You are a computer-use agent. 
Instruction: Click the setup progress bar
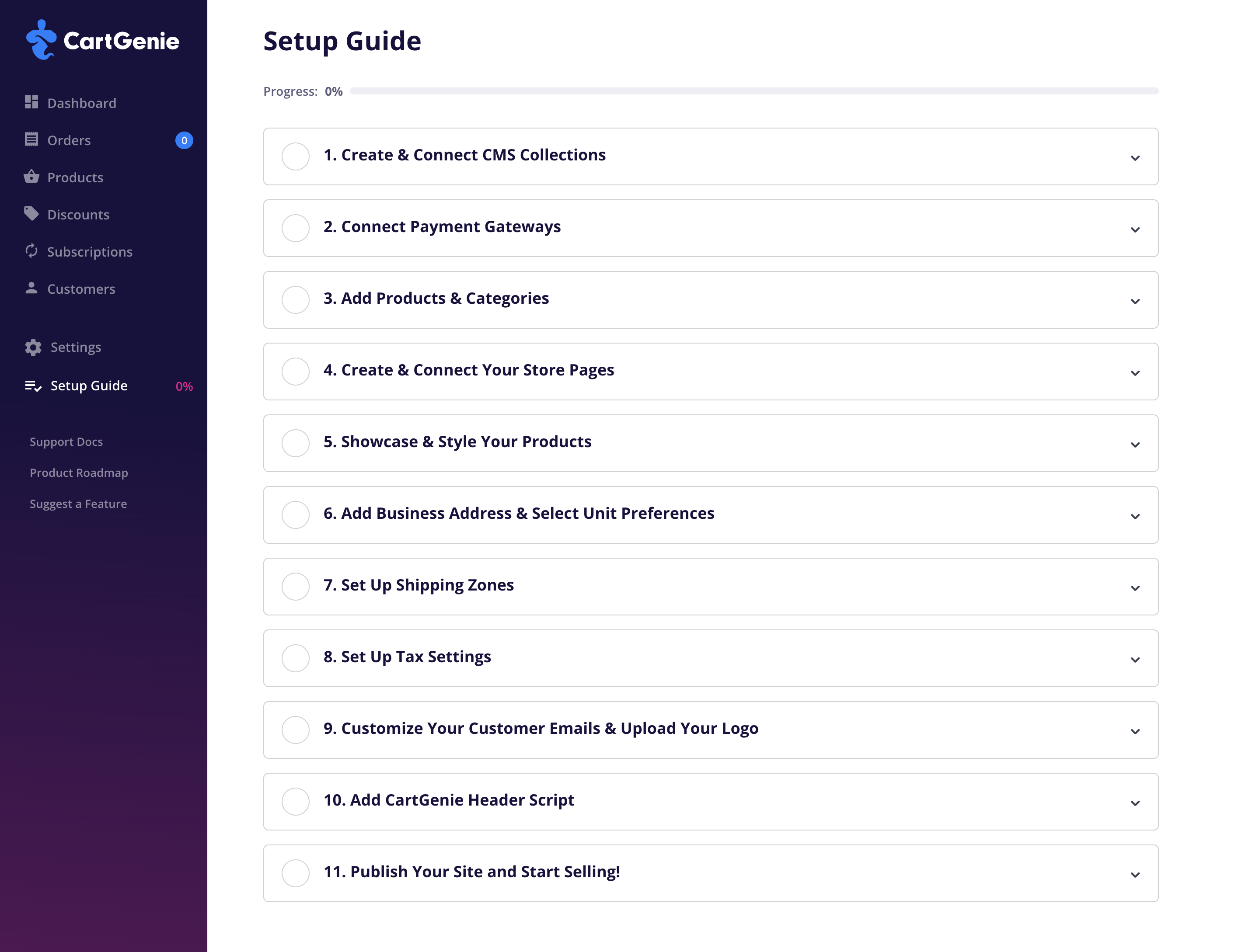[754, 91]
